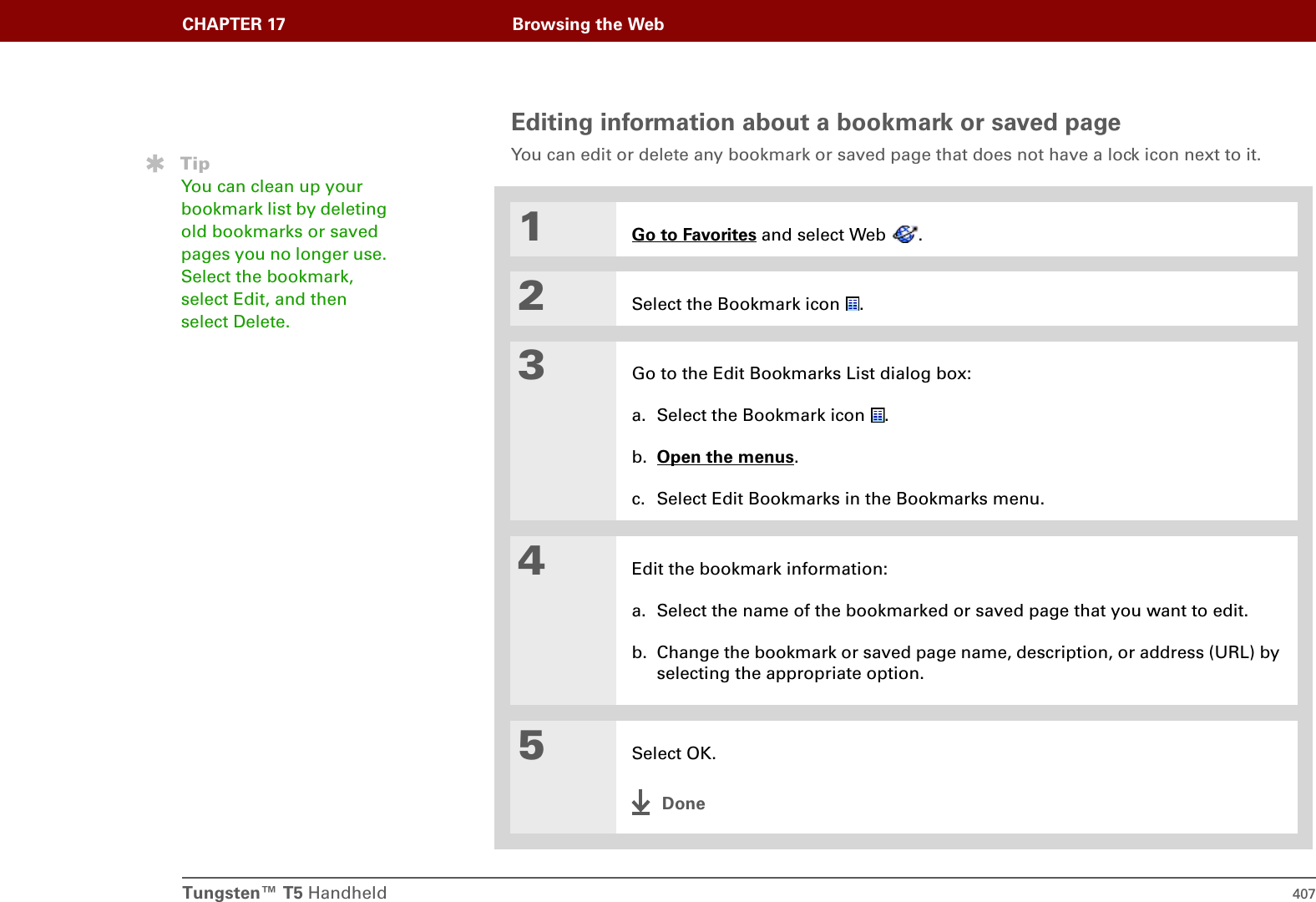This screenshot has width=1316, height=902.
Task: Click the Bookmark icon in step 2
Action: point(853,304)
